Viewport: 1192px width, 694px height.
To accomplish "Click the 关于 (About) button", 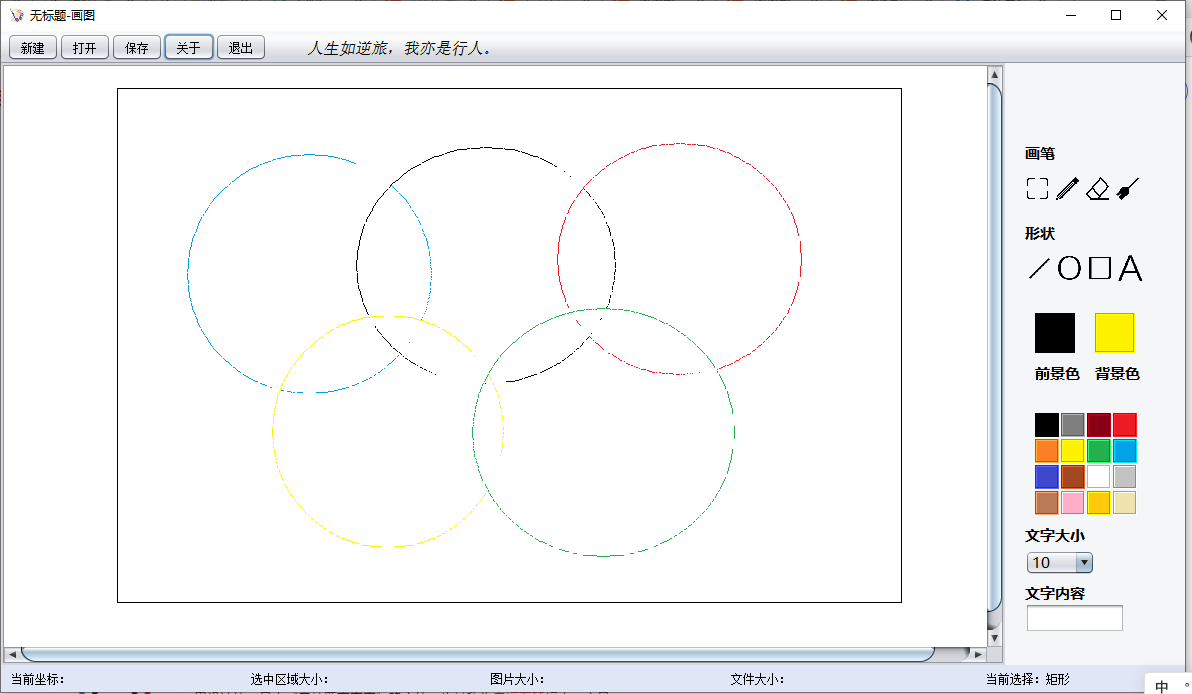I will click(189, 48).
